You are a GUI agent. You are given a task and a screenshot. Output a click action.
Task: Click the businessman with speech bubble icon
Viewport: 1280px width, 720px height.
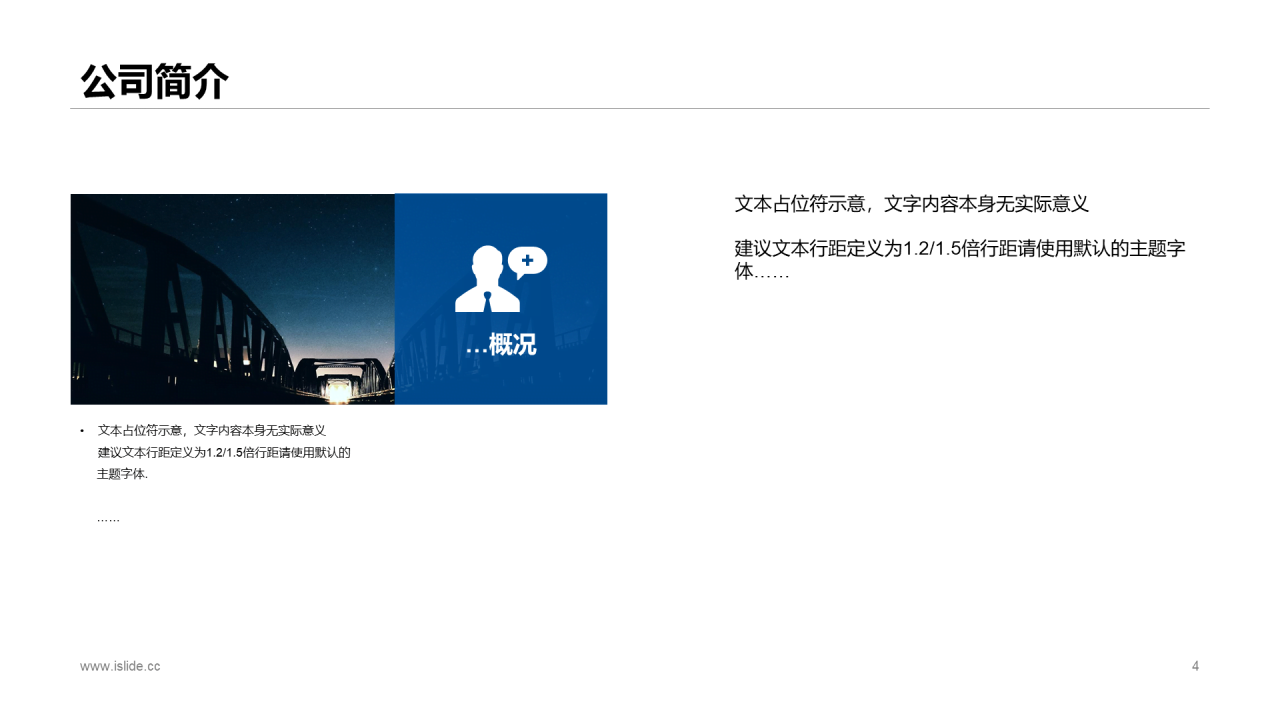501,278
